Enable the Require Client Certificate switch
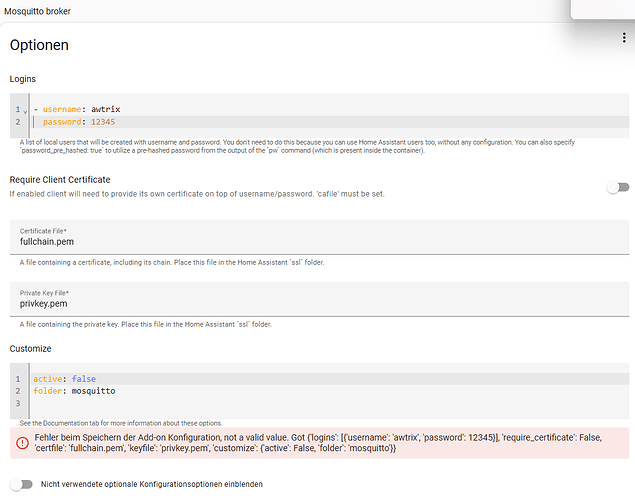Image resolution: width=635 pixels, height=500 pixels. coord(619,187)
